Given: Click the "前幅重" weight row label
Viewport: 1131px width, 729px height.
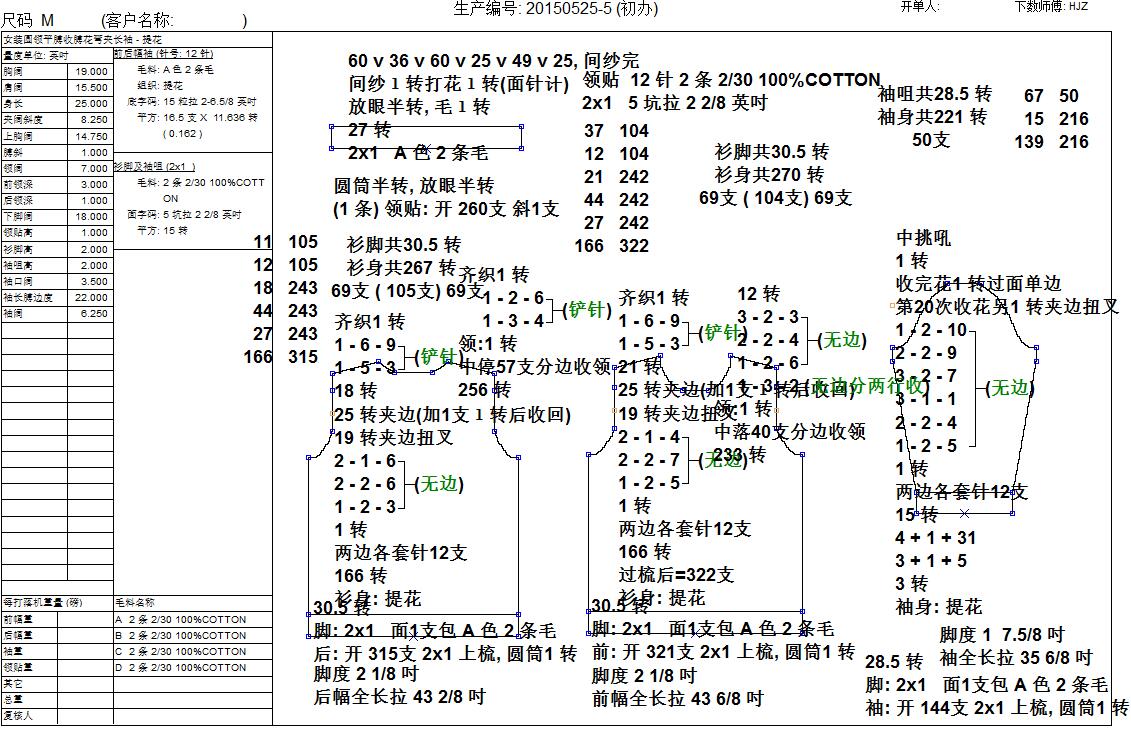Looking at the screenshot, I should point(17,619).
